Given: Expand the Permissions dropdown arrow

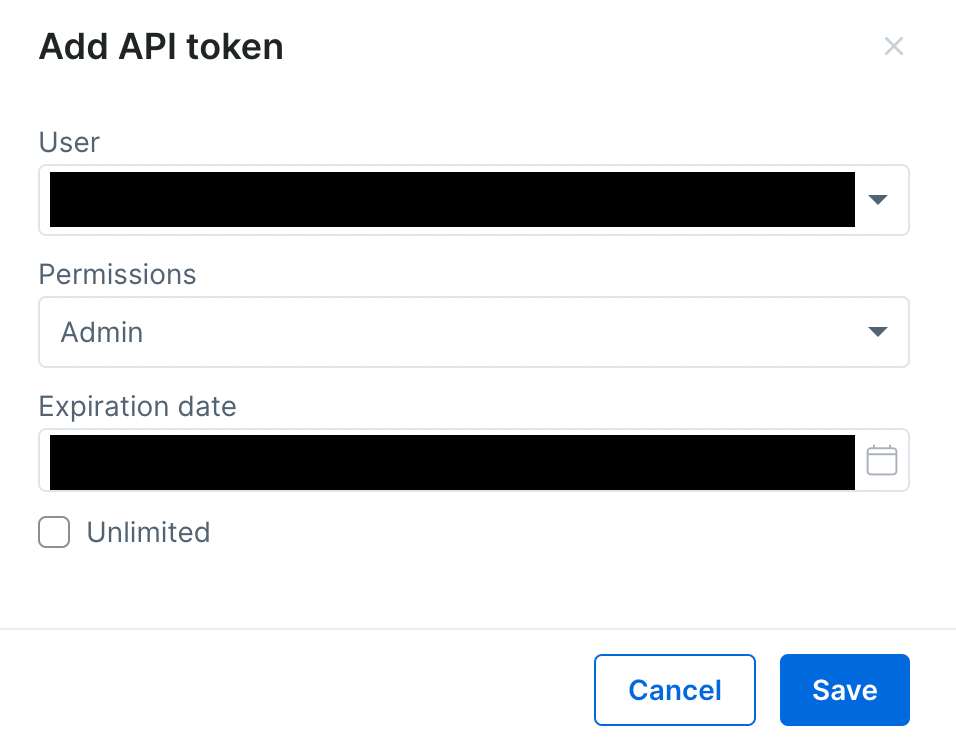Looking at the screenshot, I should click(x=877, y=332).
